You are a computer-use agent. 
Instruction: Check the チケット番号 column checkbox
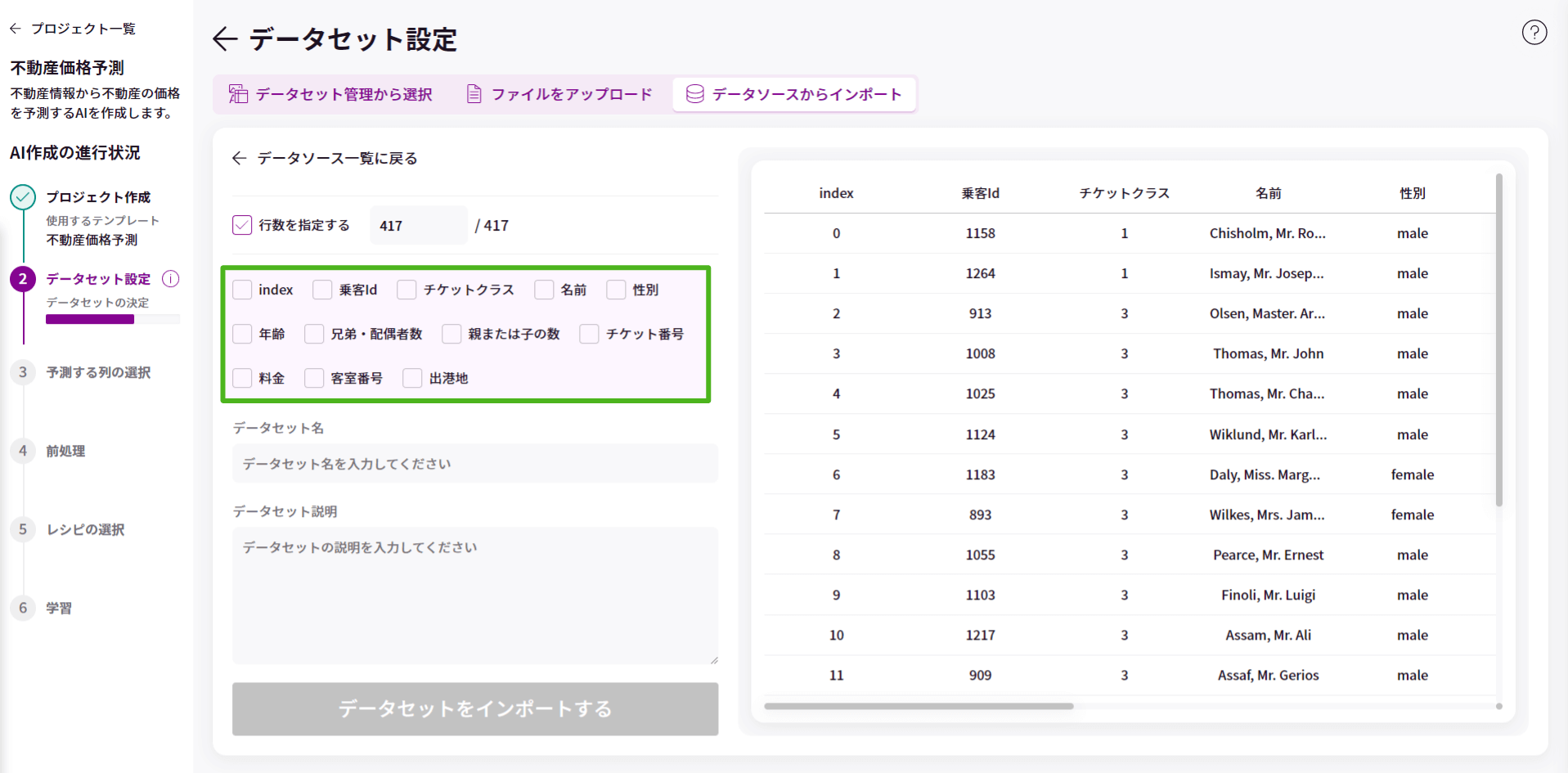coord(589,334)
